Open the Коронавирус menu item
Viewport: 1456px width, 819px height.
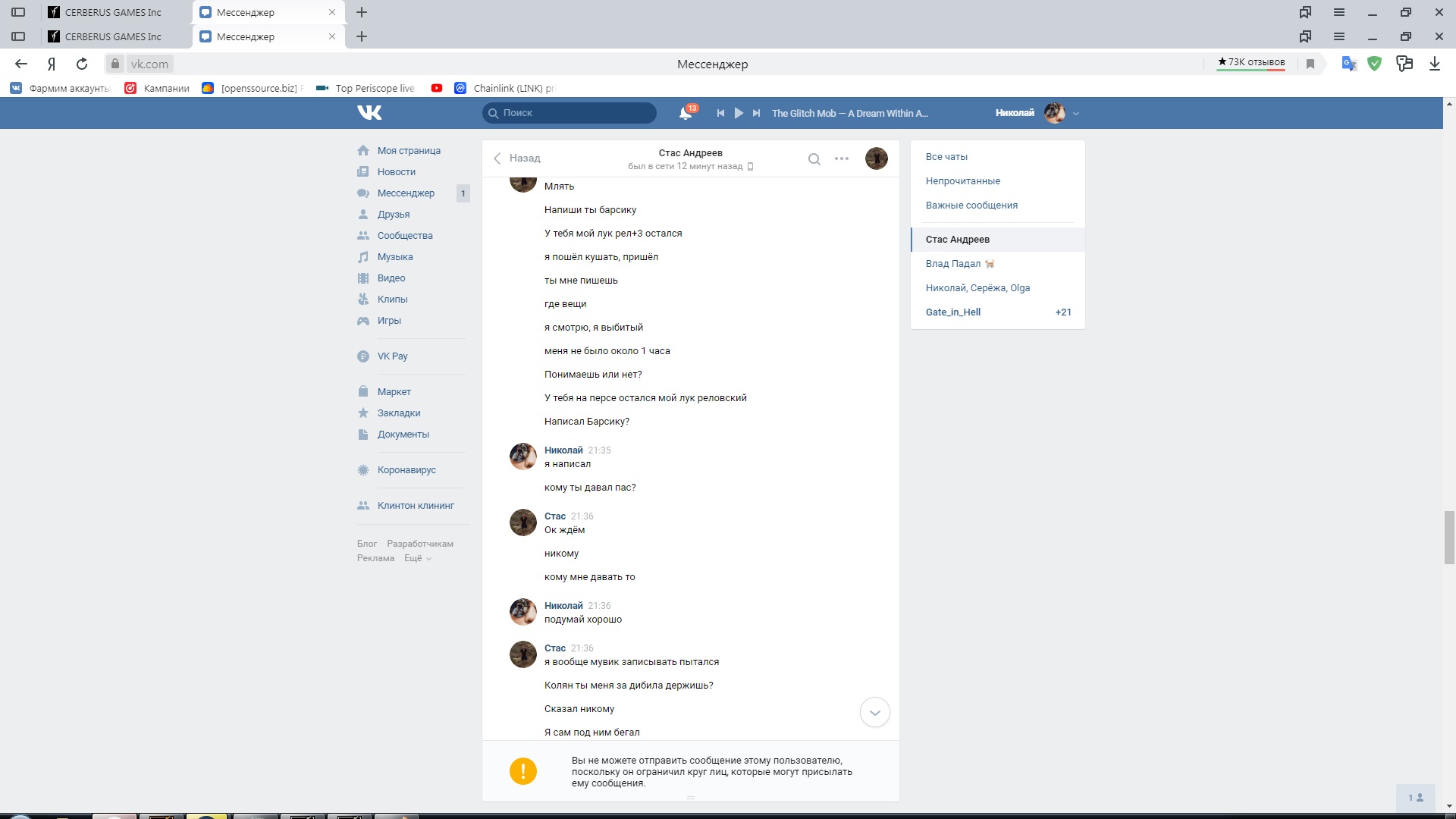point(406,469)
